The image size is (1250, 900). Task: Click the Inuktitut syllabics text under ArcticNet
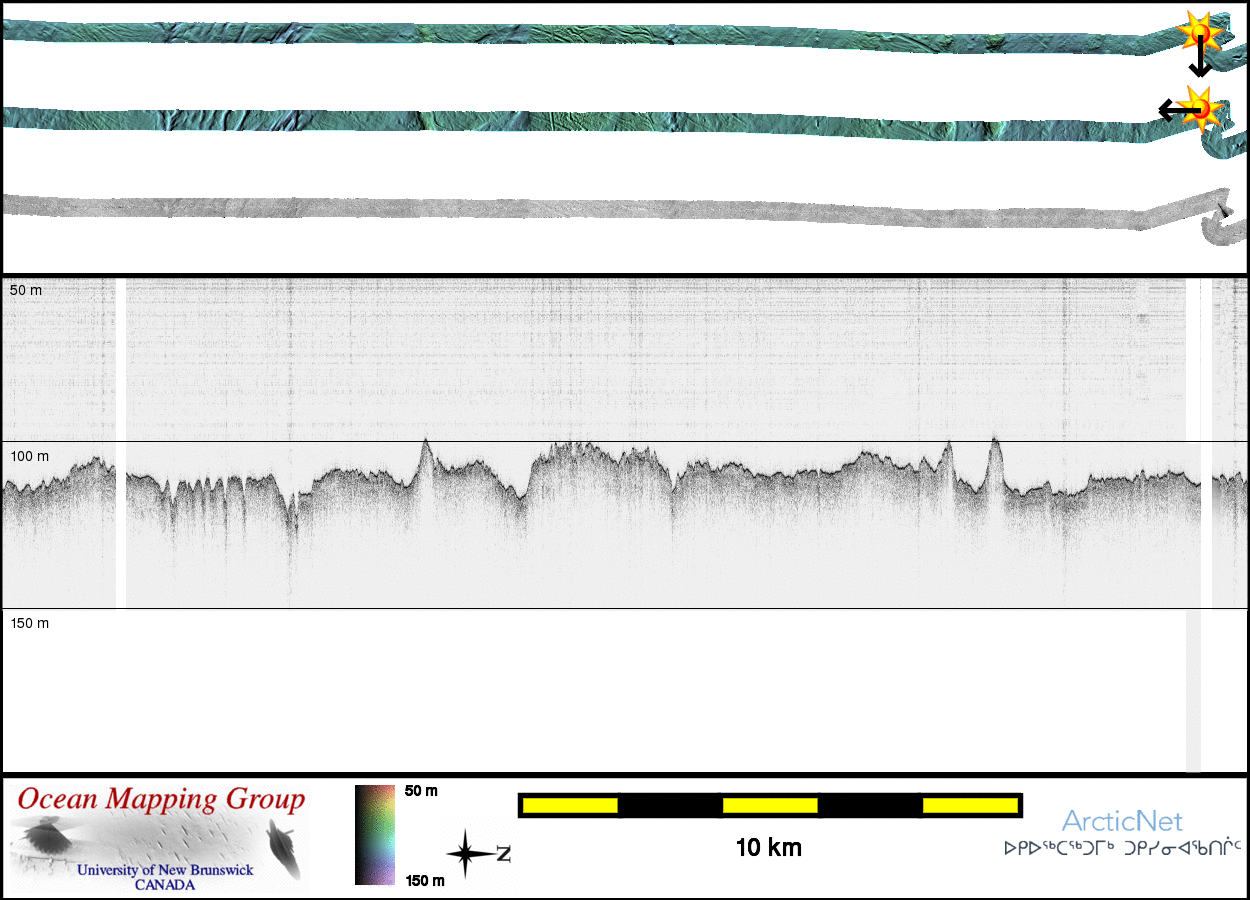[x=1122, y=848]
